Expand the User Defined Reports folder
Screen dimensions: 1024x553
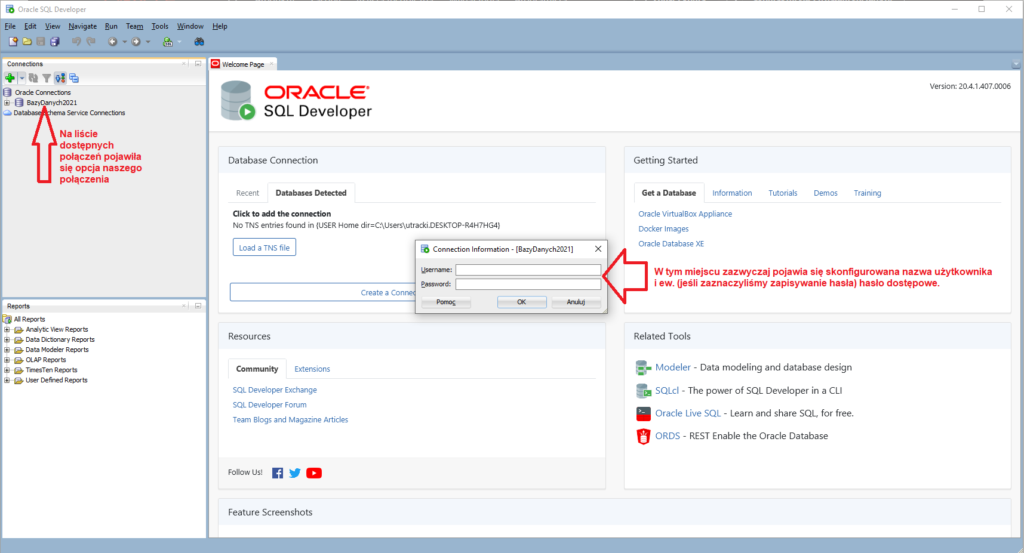tap(7, 380)
